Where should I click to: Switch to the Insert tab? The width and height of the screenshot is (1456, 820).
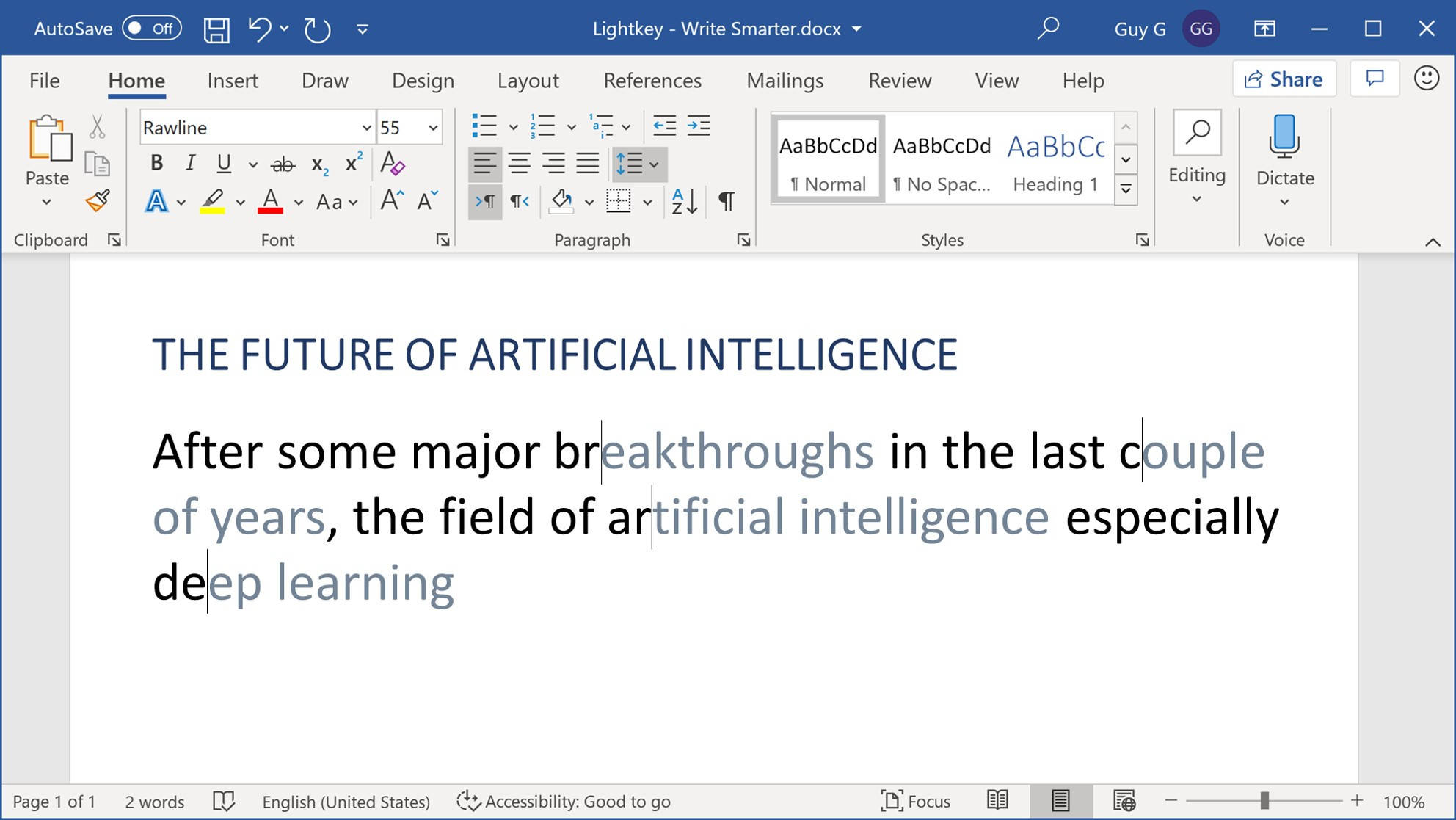(x=233, y=80)
